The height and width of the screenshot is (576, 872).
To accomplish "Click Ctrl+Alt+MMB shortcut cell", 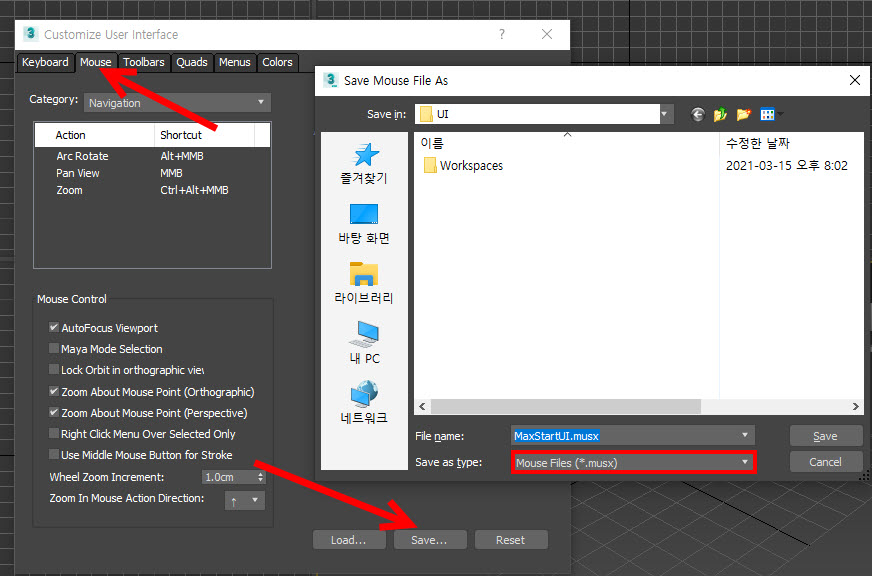I will click(194, 190).
